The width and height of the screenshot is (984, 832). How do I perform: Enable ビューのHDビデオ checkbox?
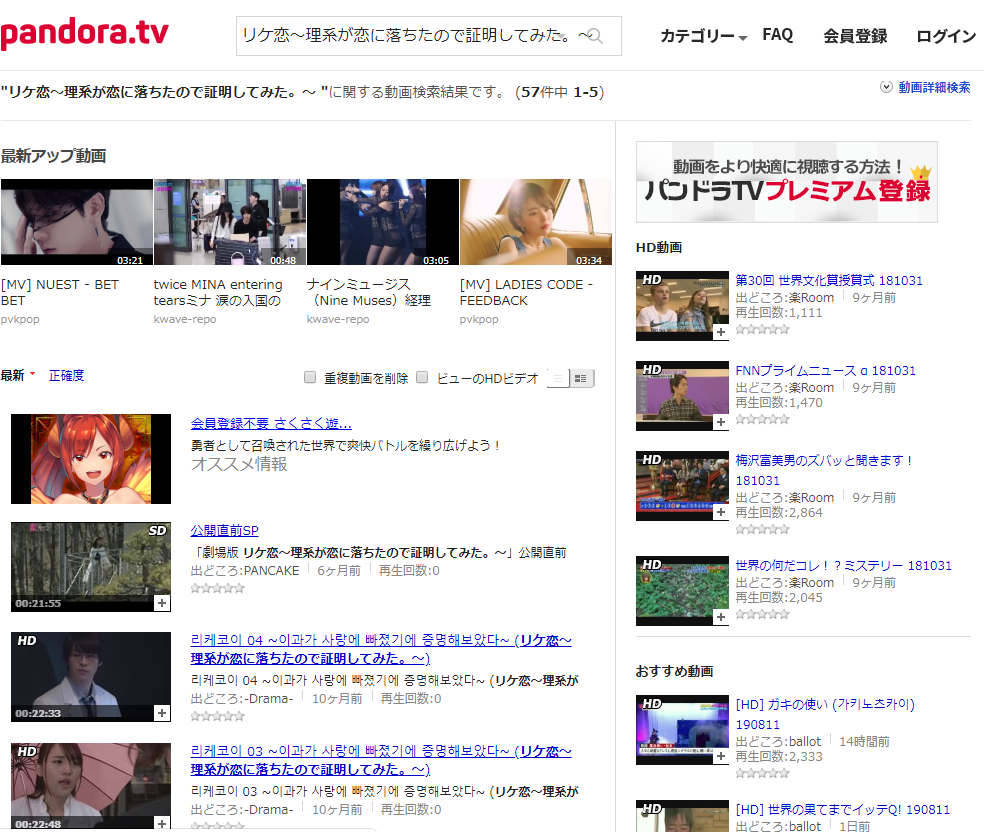click(x=422, y=377)
